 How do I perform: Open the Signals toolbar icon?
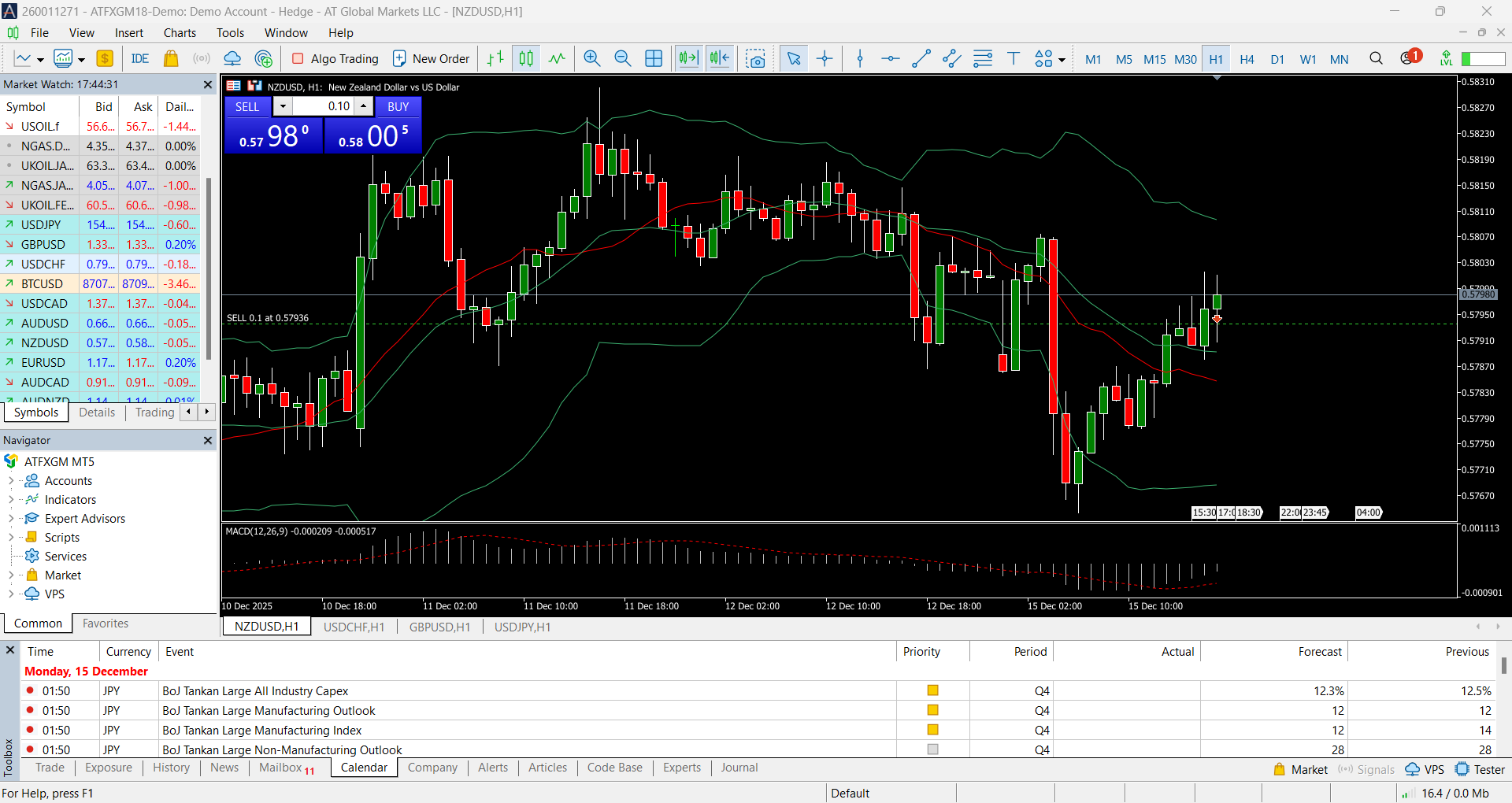tap(202, 58)
